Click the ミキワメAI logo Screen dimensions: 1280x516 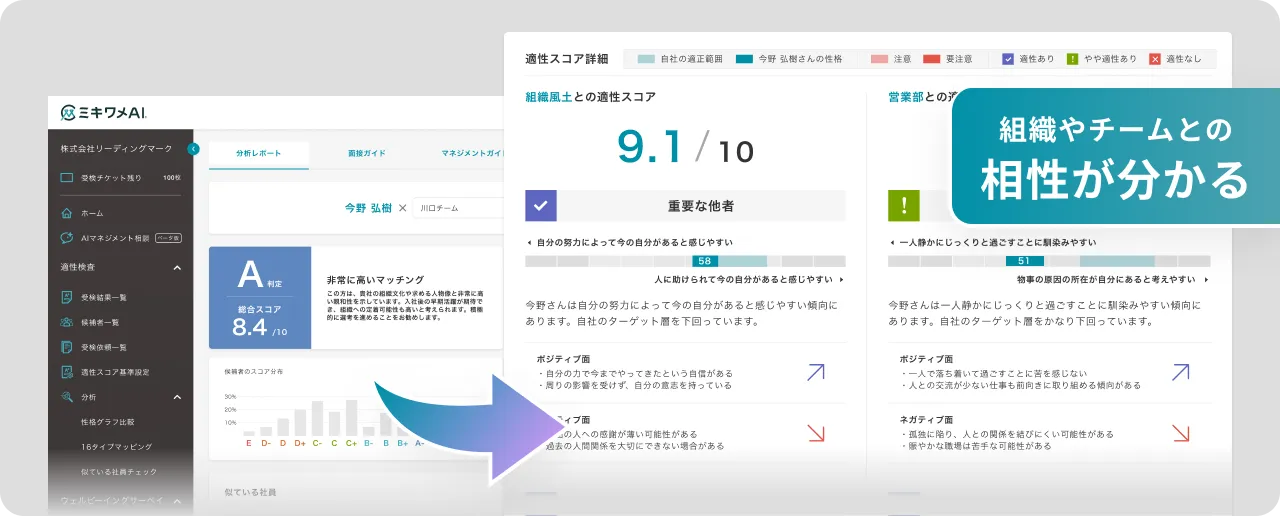pos(103,113)
